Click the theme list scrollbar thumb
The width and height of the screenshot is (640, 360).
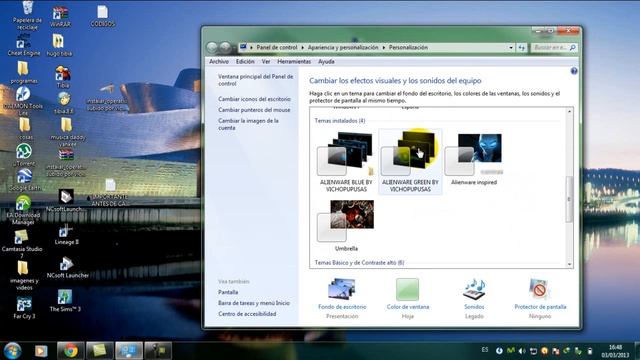pyautogui.click(x=569, y=200)
